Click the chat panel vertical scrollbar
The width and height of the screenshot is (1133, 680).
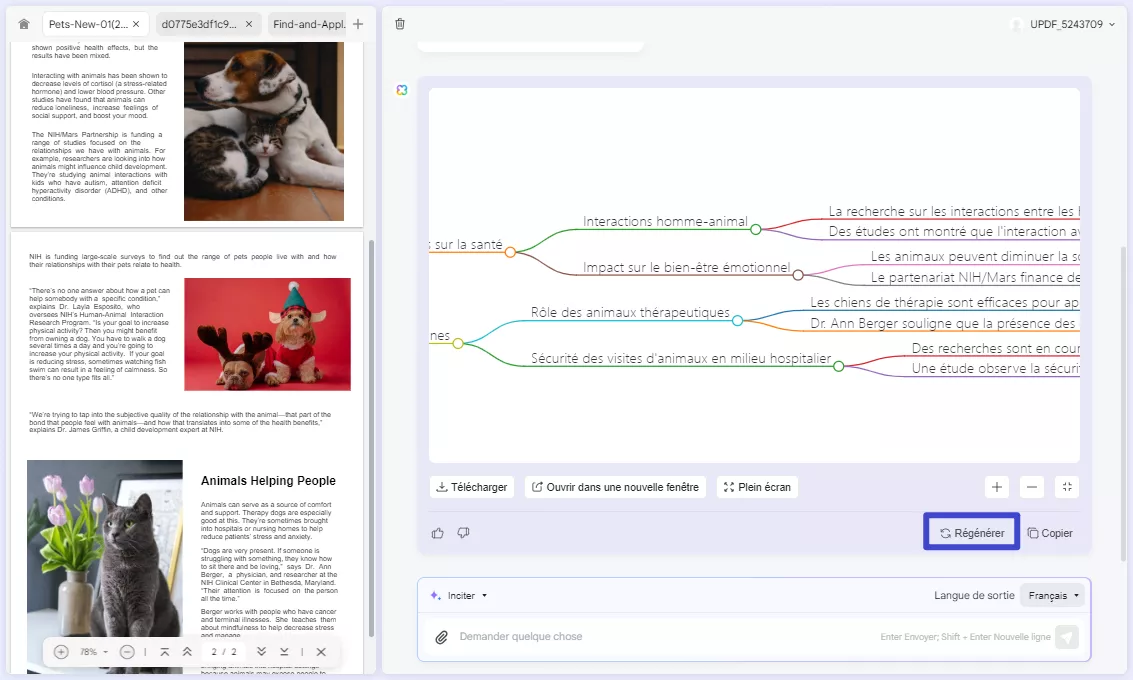click(x=1123, y=403)
